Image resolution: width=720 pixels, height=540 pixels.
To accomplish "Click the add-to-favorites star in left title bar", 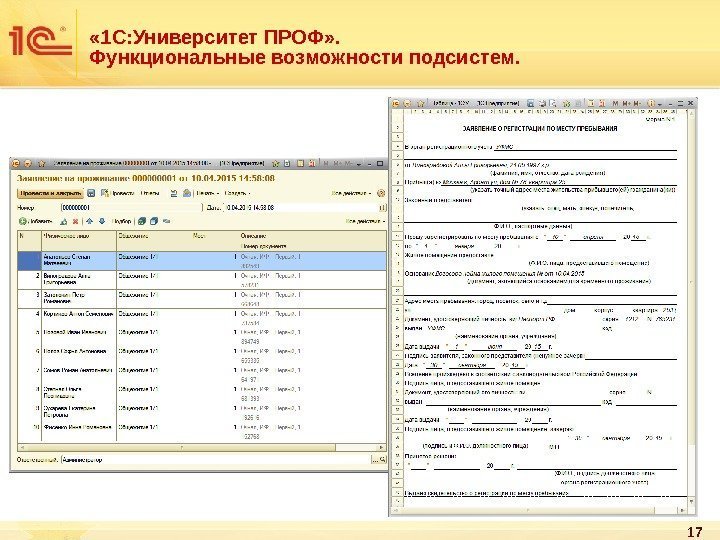I will 276,164.
